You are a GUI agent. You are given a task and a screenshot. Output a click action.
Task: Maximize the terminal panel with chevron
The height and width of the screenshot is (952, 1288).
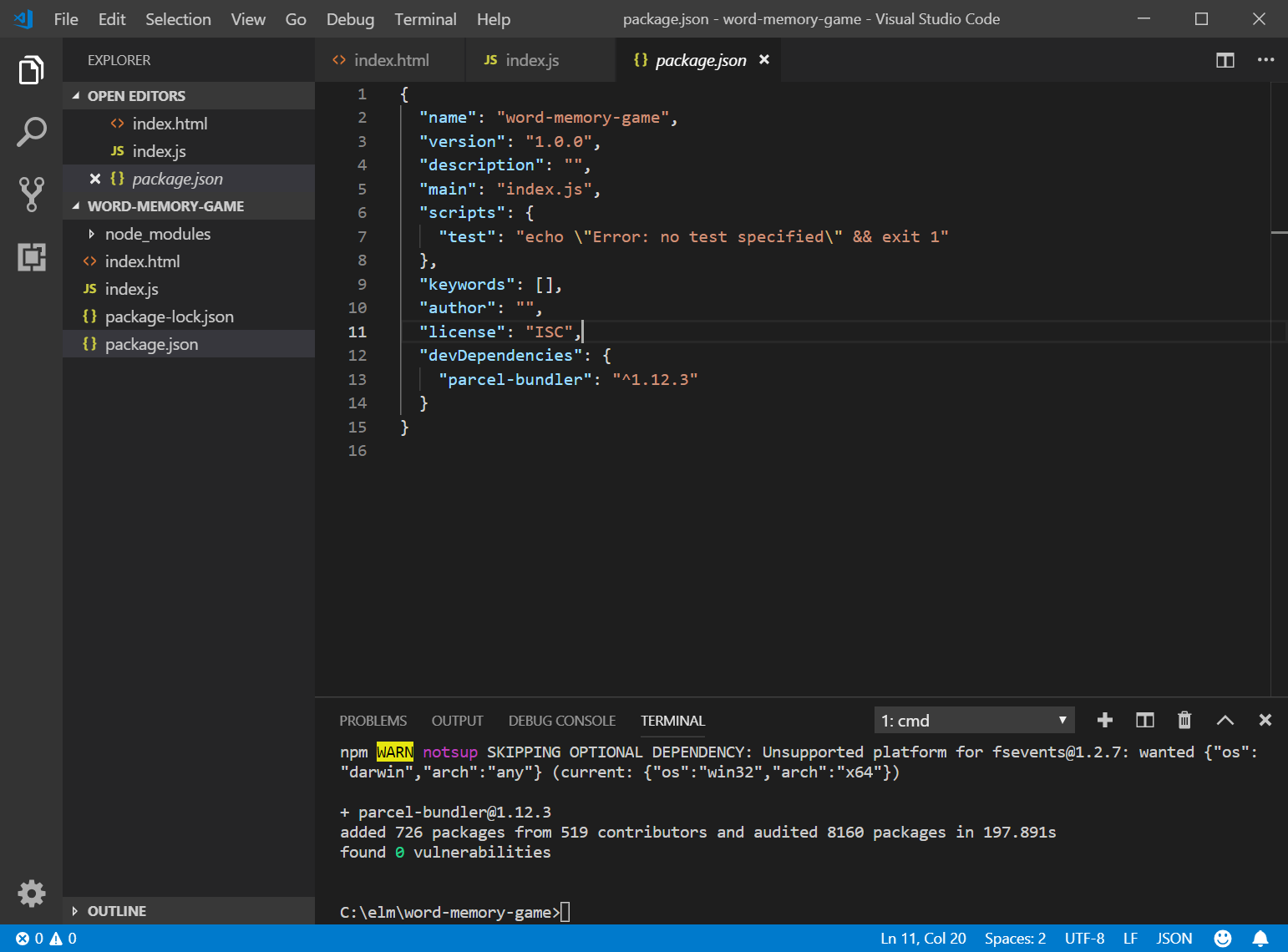pyautogui.click(x=1225, y=720)
